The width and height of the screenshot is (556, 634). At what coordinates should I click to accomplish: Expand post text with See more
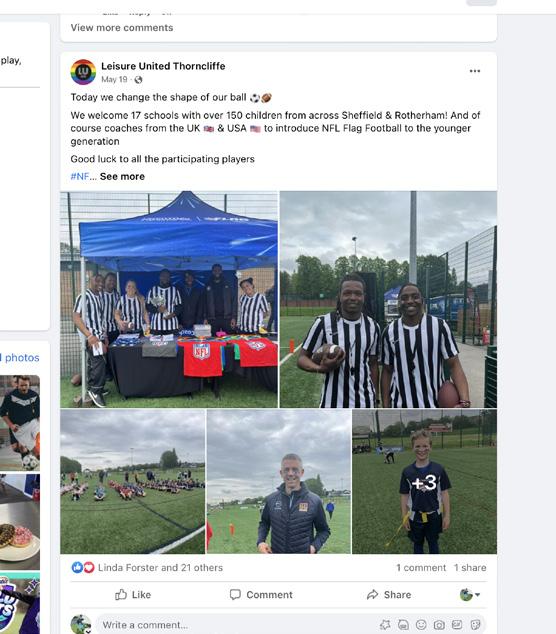[x=122, y=176]
